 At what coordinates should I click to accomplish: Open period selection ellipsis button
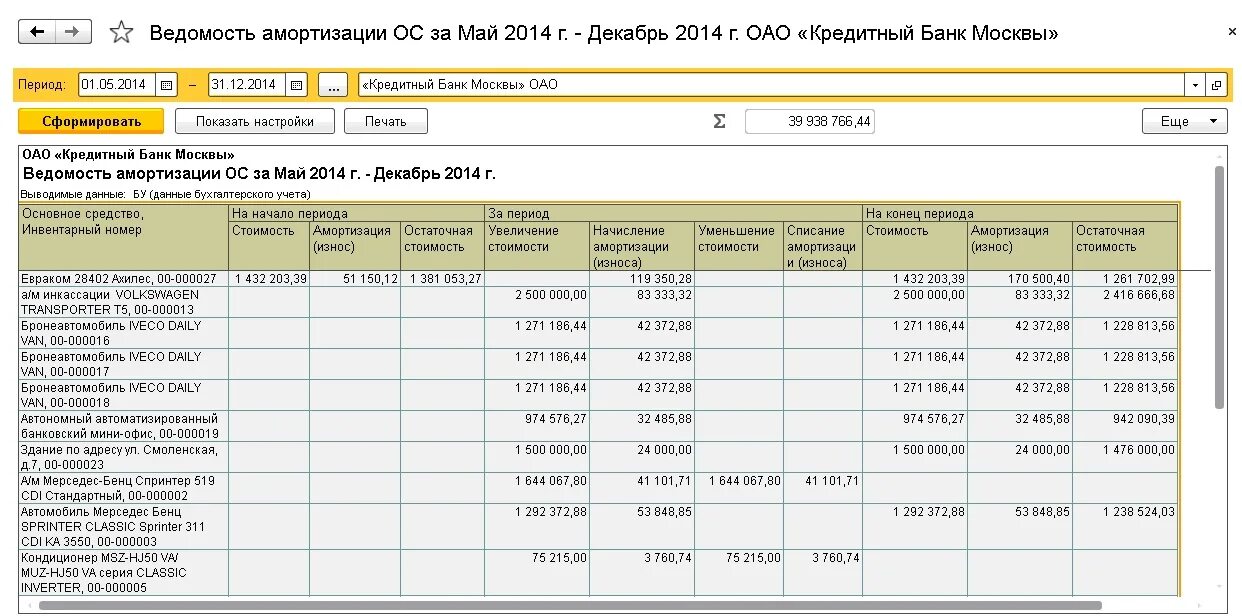[333, 85]
